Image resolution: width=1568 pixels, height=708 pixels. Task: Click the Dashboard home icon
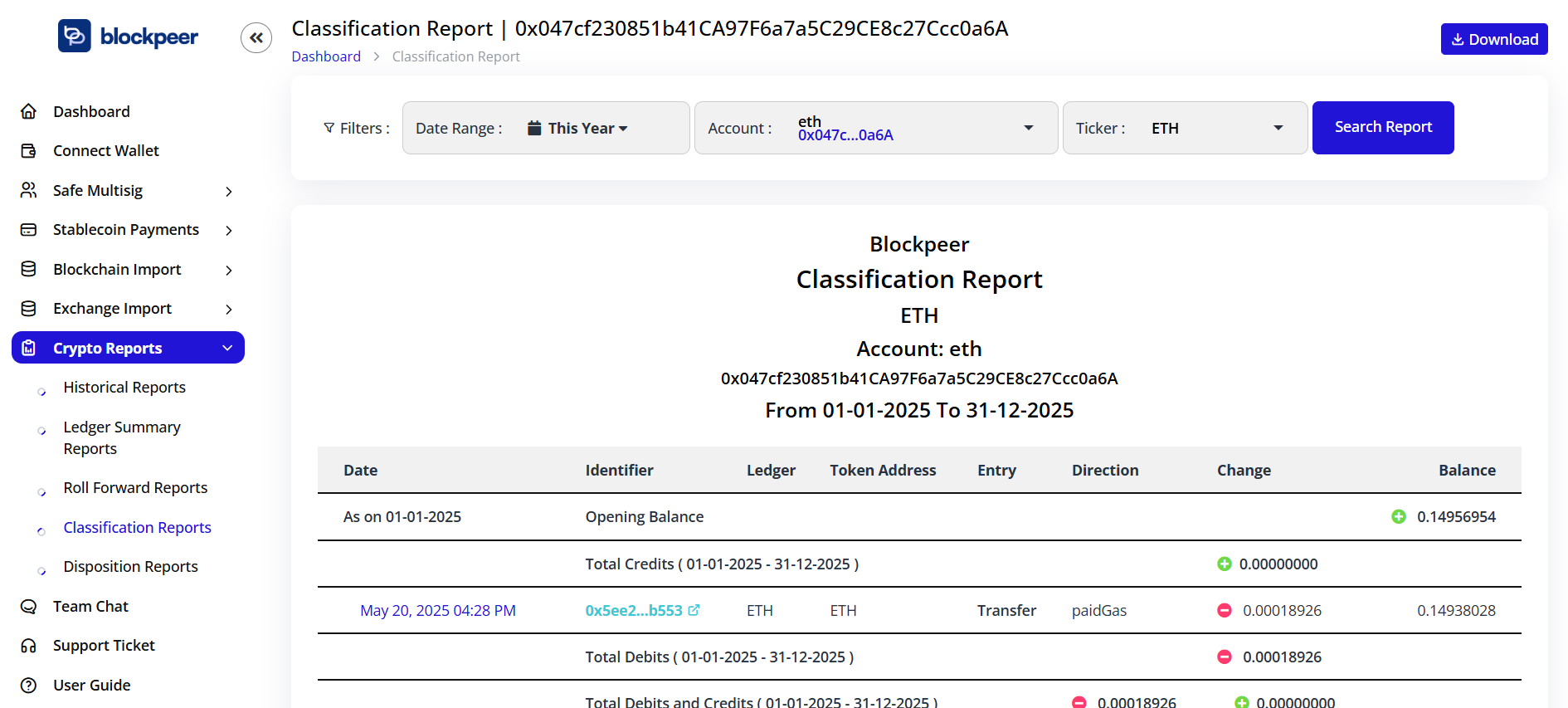coord(29,111)
